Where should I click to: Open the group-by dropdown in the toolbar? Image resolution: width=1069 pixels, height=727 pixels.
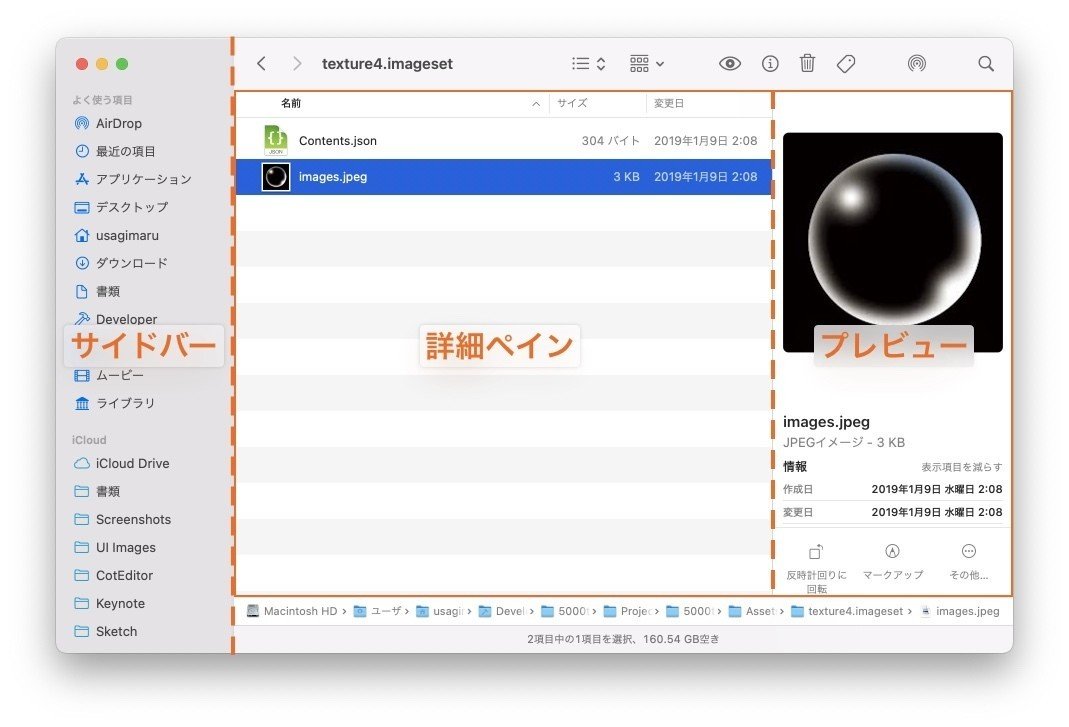[x=646, y=63]
